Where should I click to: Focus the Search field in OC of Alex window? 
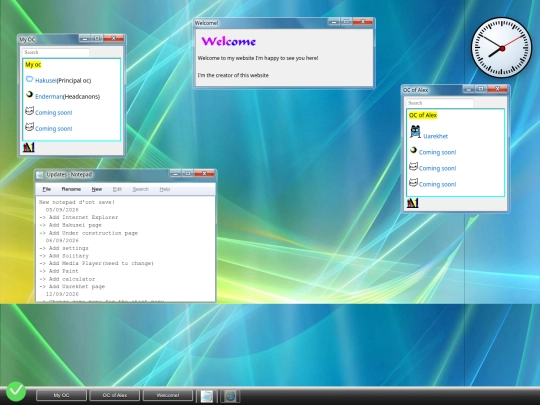439,103
